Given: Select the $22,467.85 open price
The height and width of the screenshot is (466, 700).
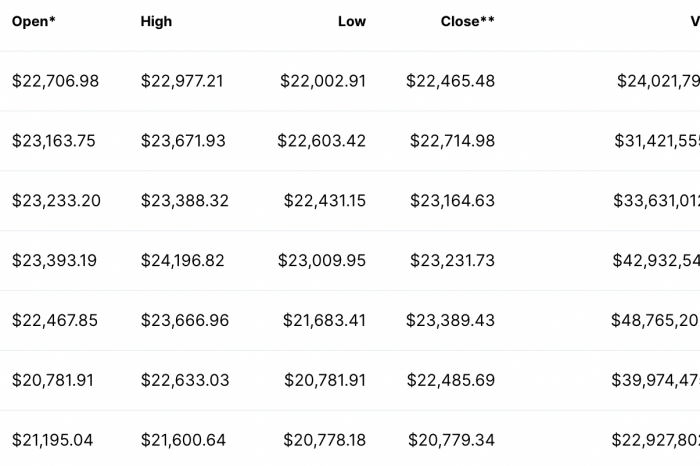Looking at the screenshot, I should click(55, 320).
